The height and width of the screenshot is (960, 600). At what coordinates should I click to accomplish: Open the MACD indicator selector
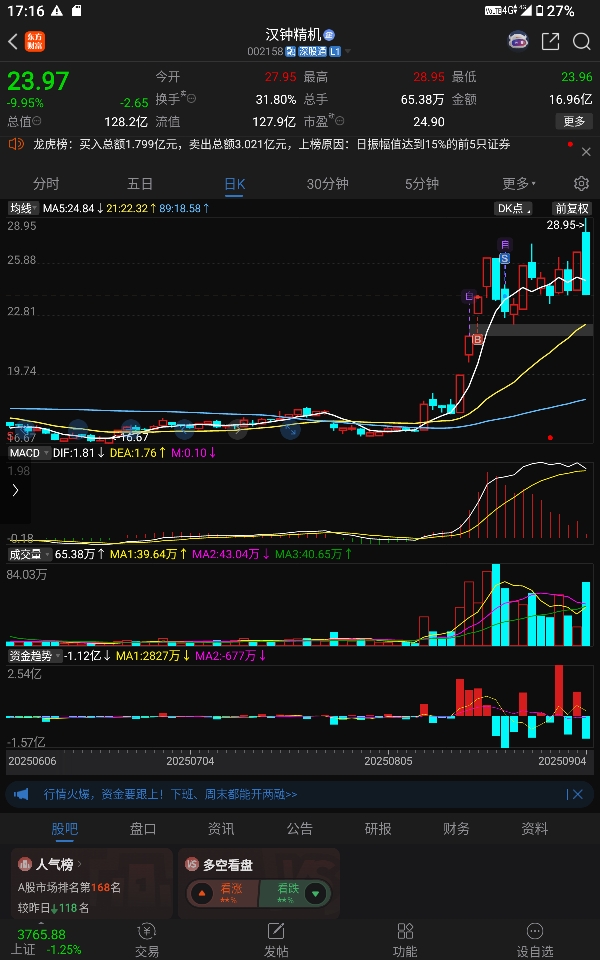pos(28,453)
